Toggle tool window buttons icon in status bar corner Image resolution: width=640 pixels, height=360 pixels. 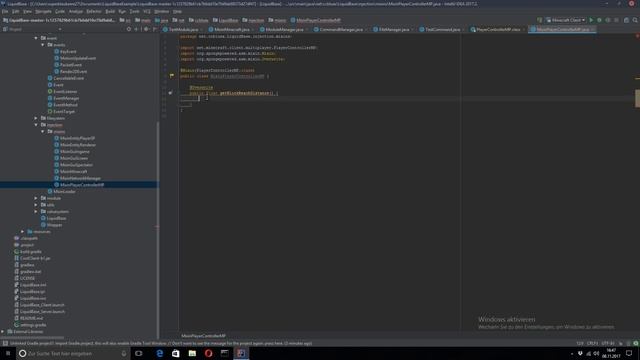[x=5, y=343]
